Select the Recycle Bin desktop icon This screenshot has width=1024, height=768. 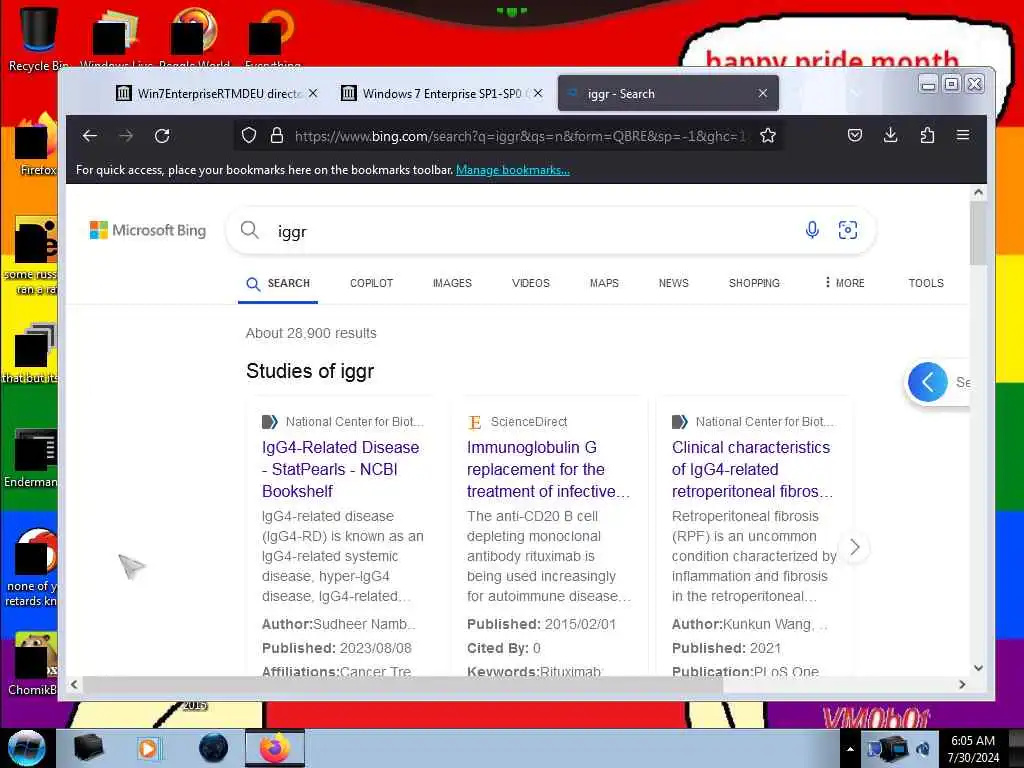[x=38, y=39]
